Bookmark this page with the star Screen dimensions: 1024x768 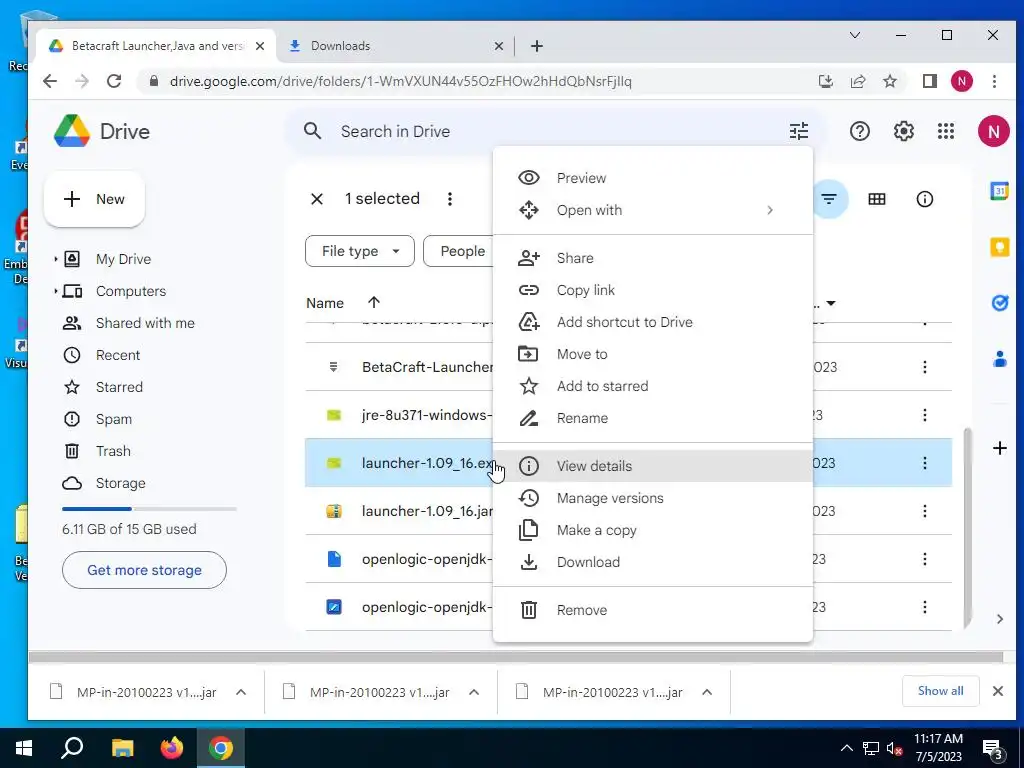889,81
